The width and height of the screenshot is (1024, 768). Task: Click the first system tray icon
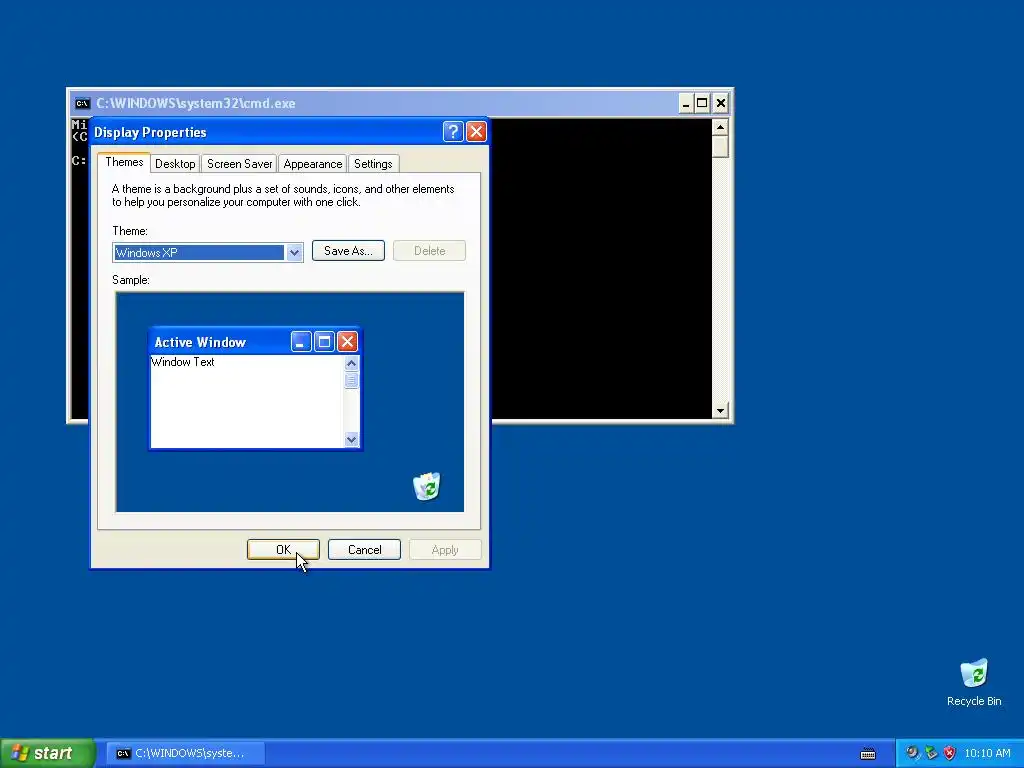(x=912, y=753)
